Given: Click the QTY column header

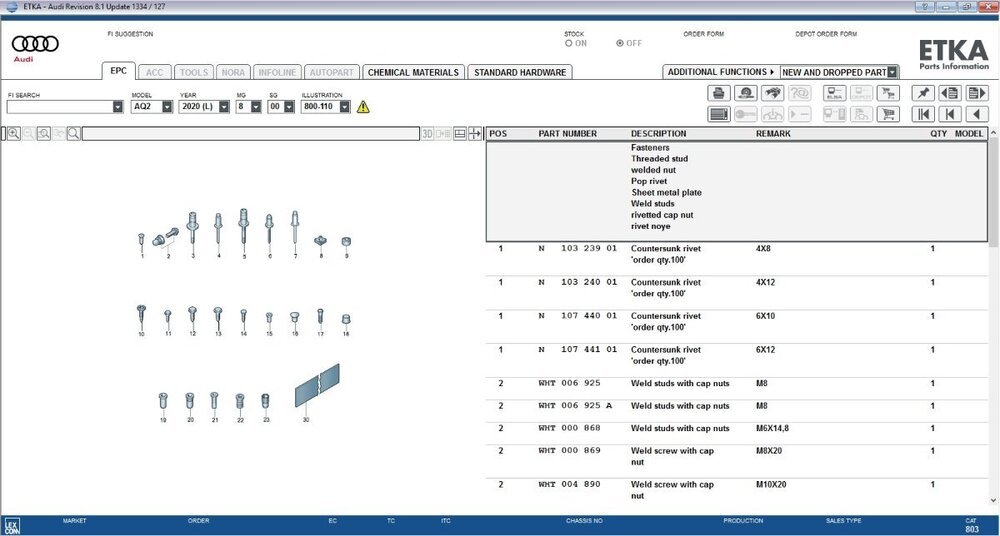Looking at the screenshot, I should (x=938, y=134).
